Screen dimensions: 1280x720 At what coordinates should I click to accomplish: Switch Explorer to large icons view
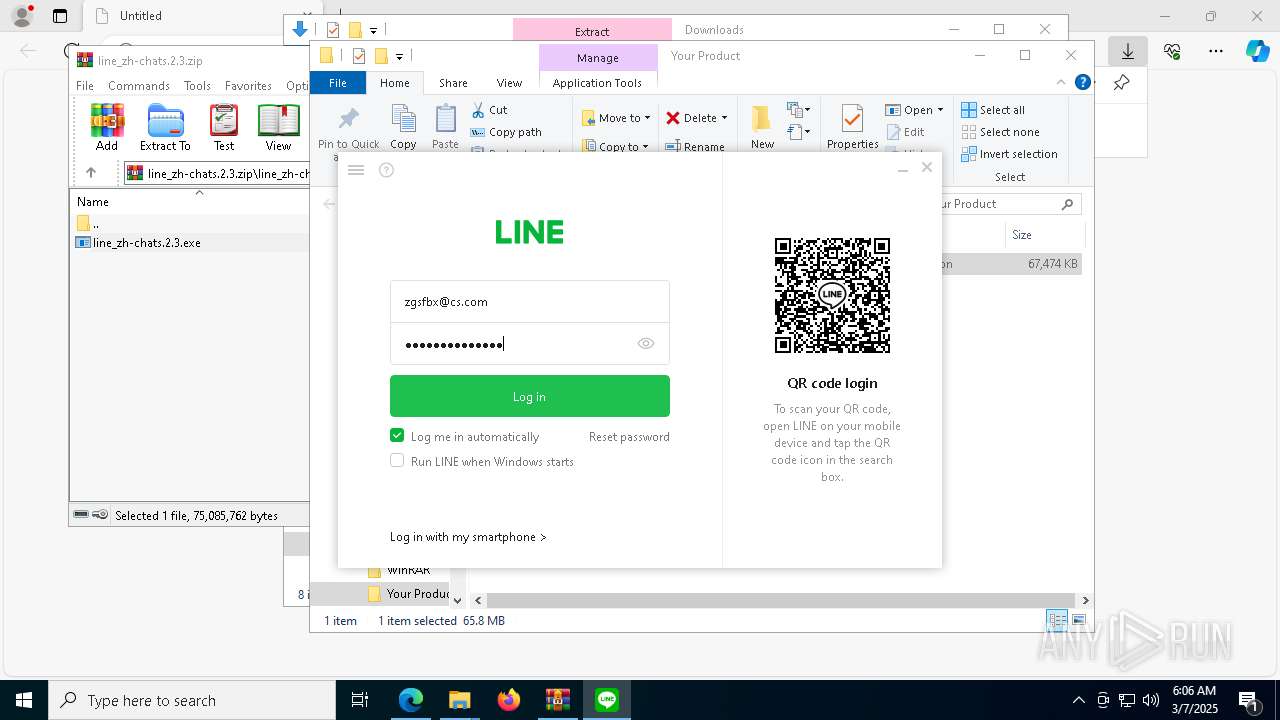coord(1078,620)
